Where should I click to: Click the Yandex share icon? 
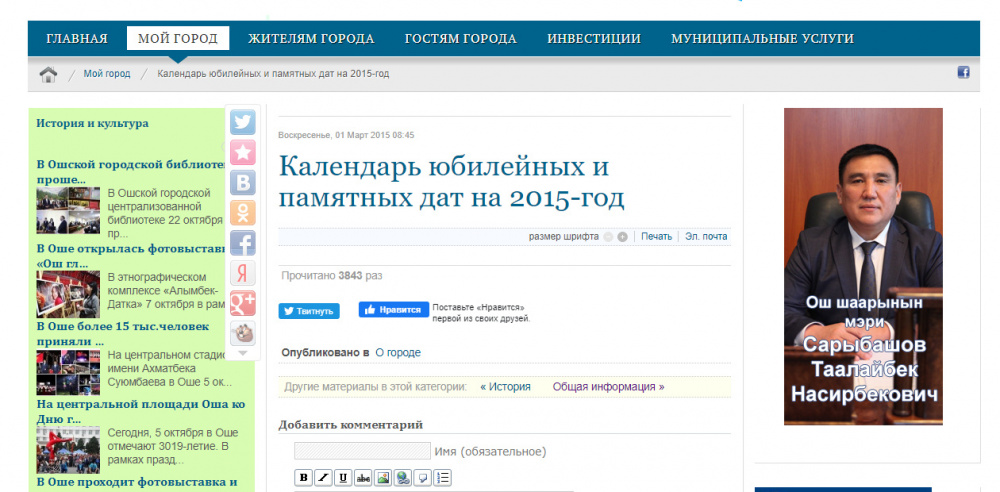pyautogui.click(x=243, y=273)
